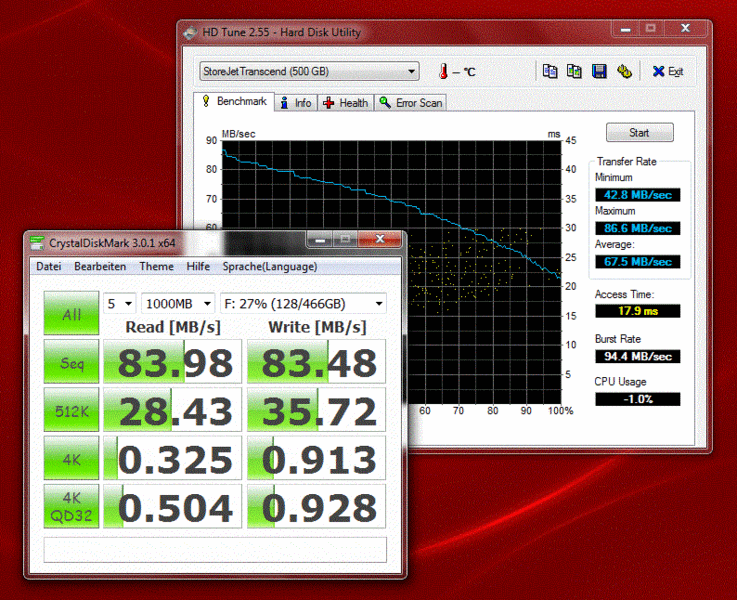
Task: Click the Maximum value 86.6 MB/sec
Action: pos(638,228)
